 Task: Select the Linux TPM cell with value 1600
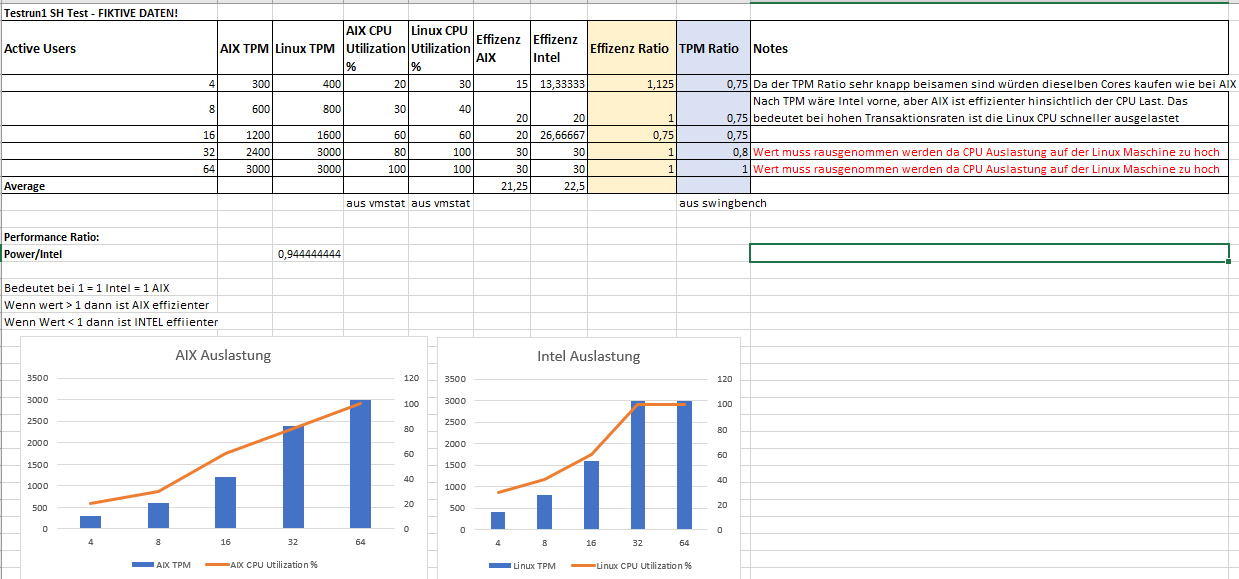click(x=307, y=135)
